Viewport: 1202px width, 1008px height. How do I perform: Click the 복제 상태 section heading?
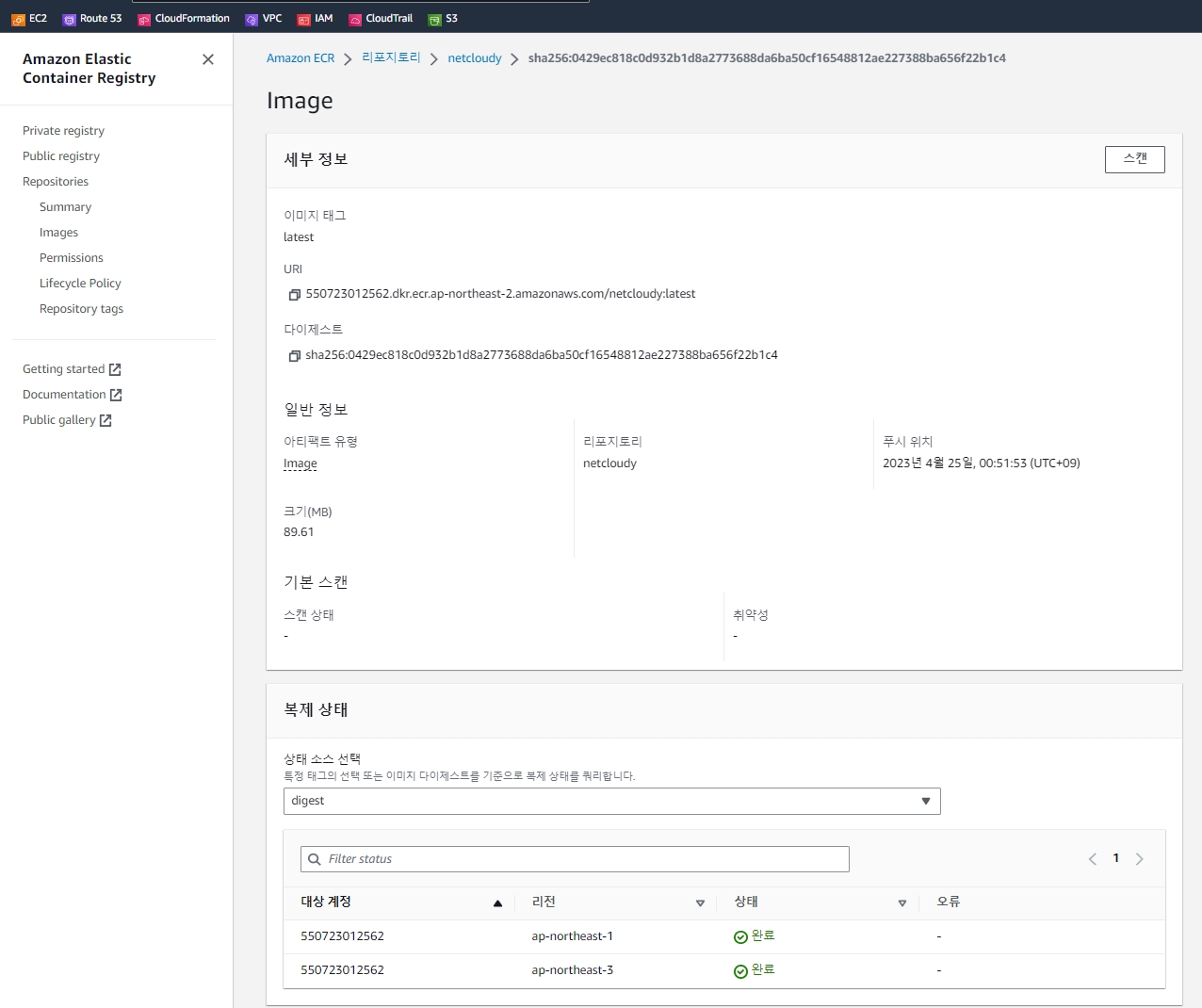coord(316,709)
